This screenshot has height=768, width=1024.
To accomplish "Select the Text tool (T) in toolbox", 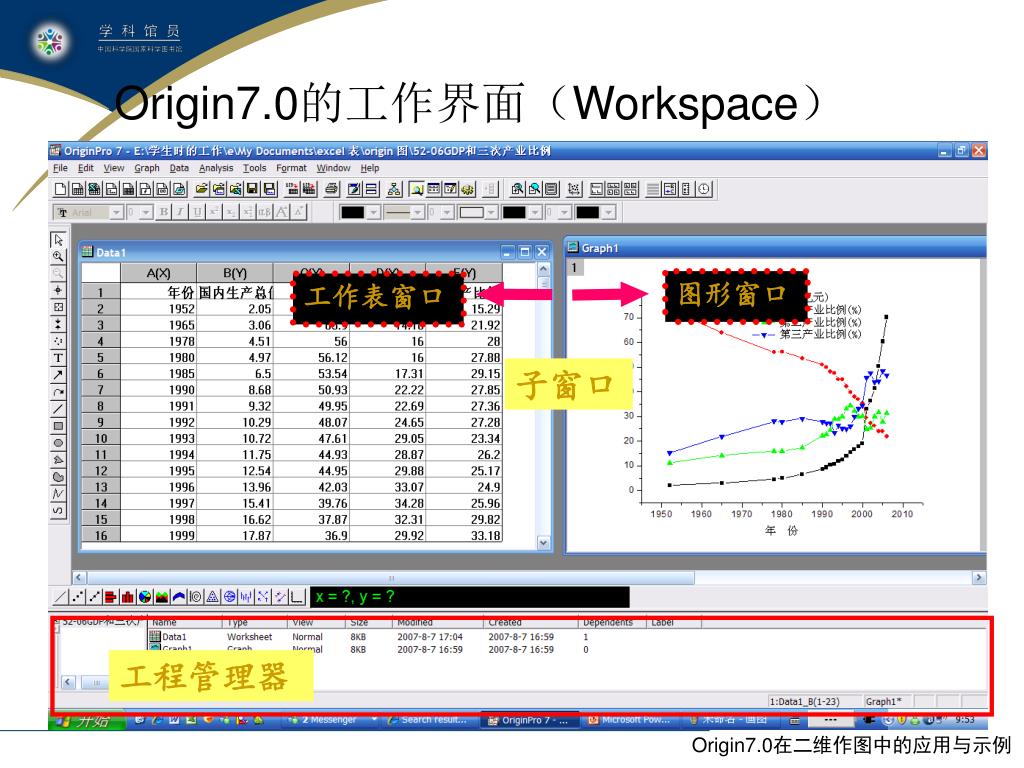I will pyautogui.click(x=58, y=357).
